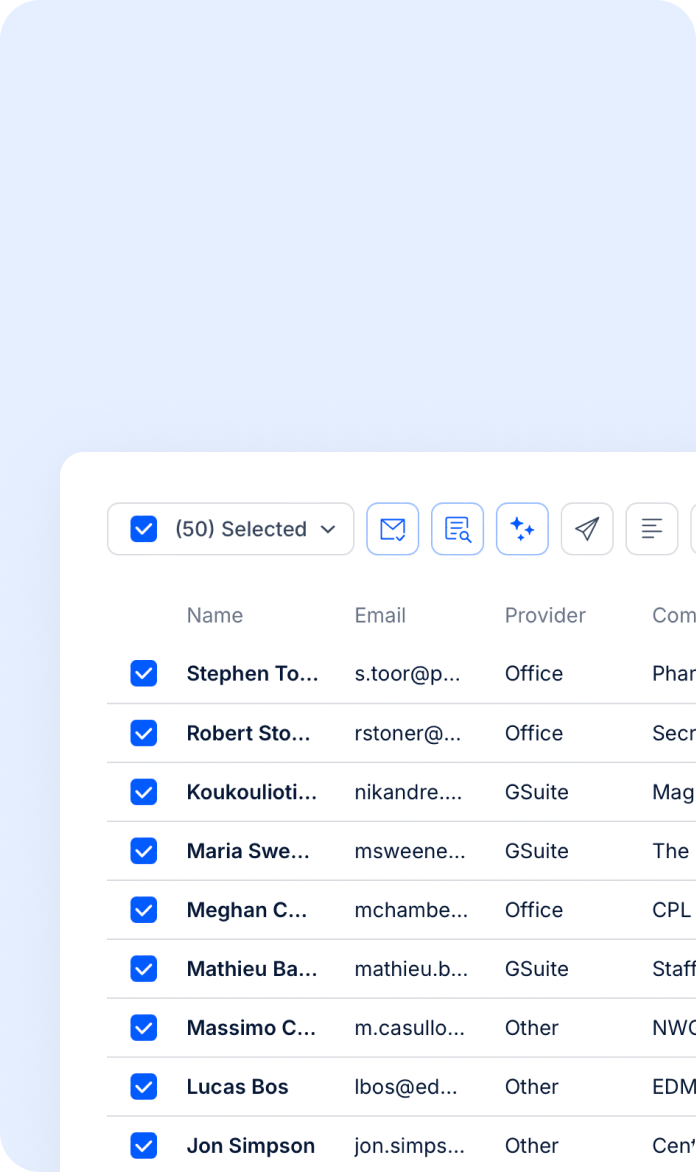Click email jon.simps...
The height and width of the screenshot is (1172, 696).
410,1146
